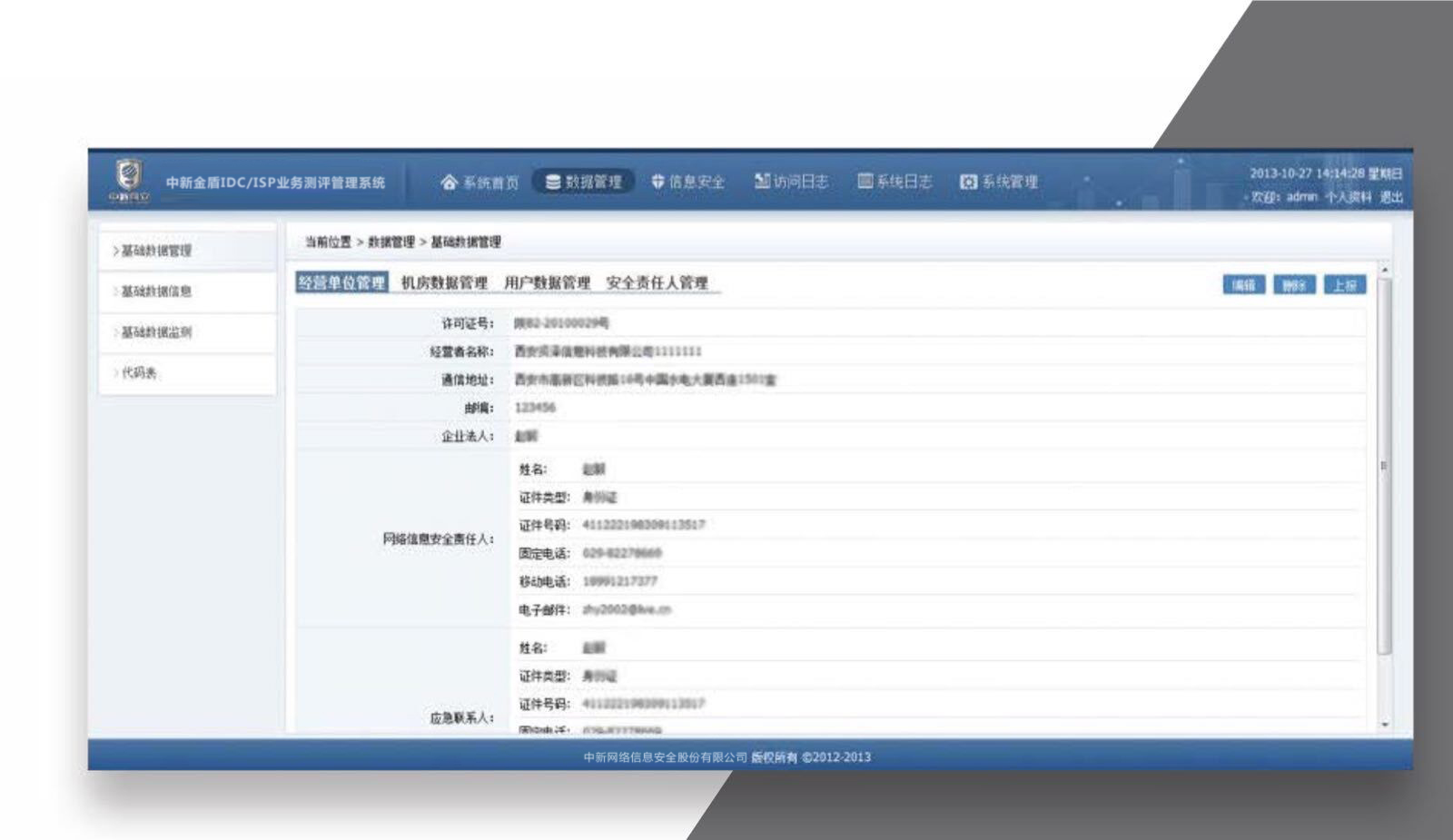This screenshot has width=1453, height=840.
Task: Click the list icon beside 系统日志
Action: [x=865, y=182]
